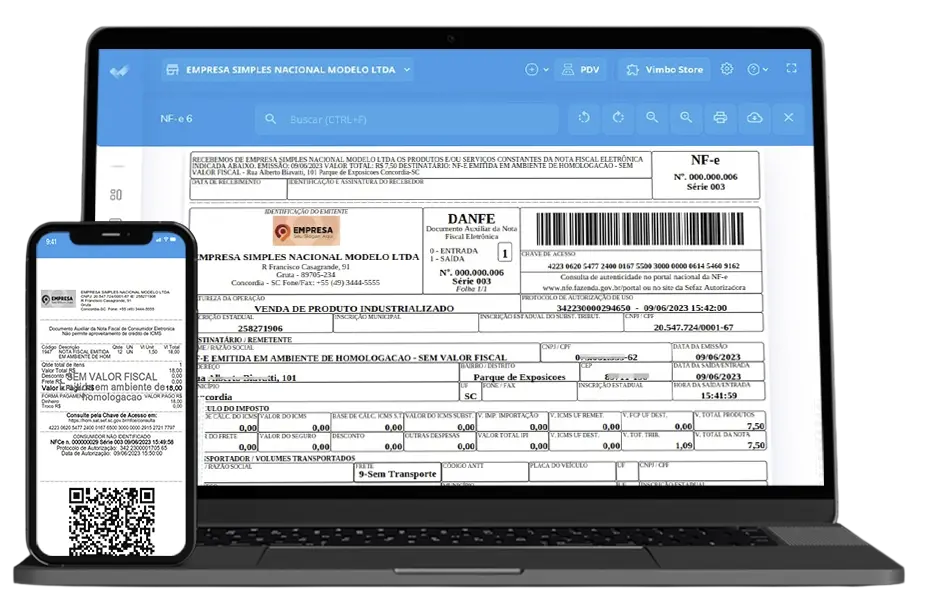Print the NF-e document
The height and width of the screenshot is (607, 928).
720,118
